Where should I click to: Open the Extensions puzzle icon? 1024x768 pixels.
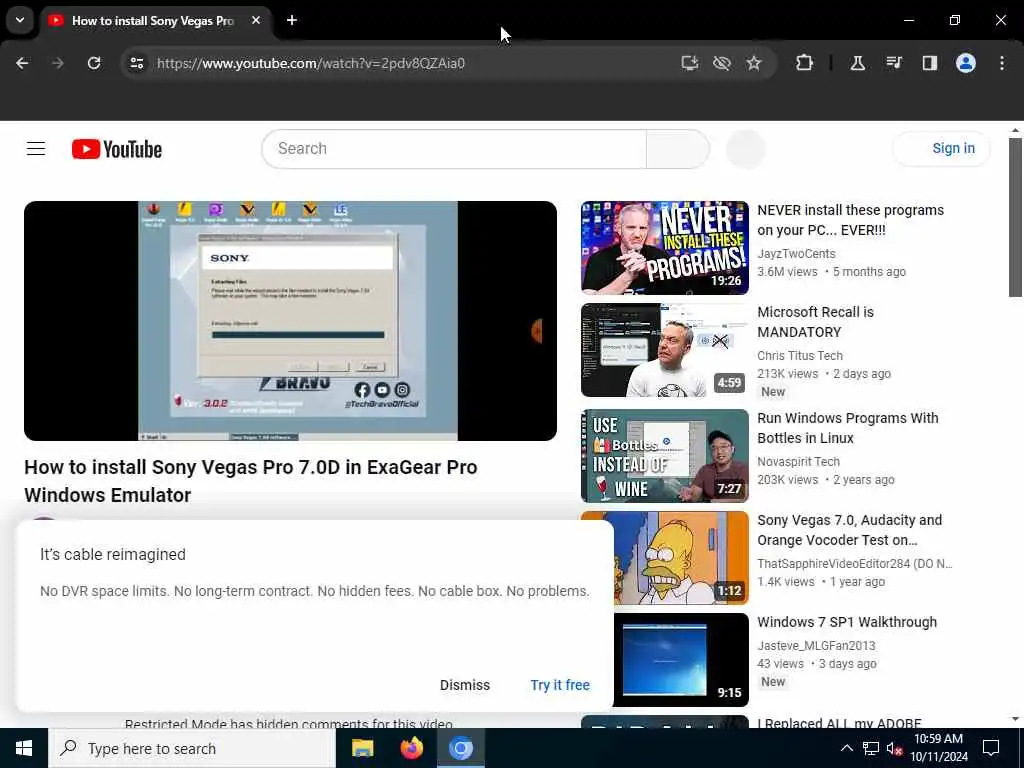pos(805,63)
